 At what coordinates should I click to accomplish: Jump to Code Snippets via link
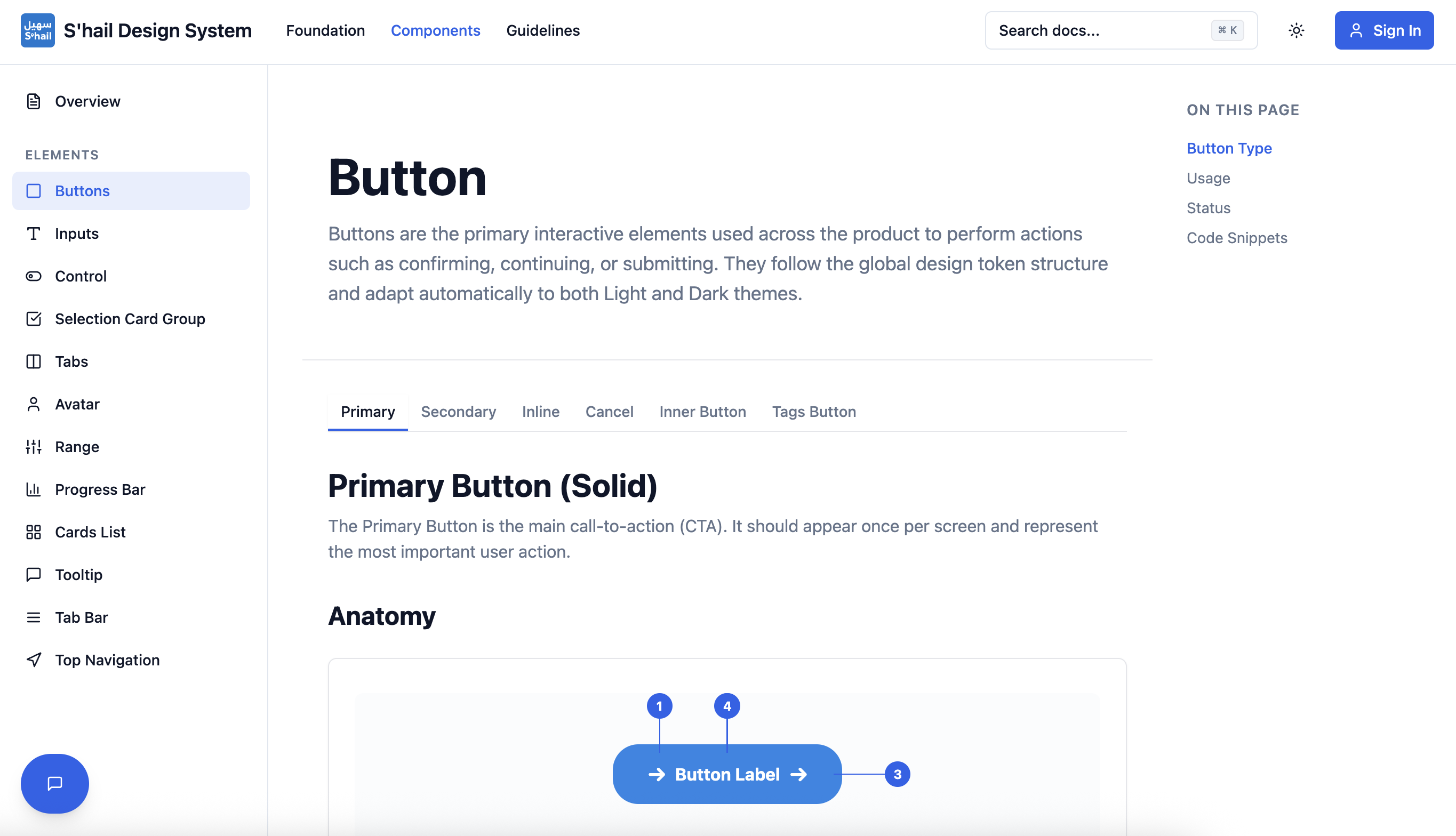coord(1237,238)
